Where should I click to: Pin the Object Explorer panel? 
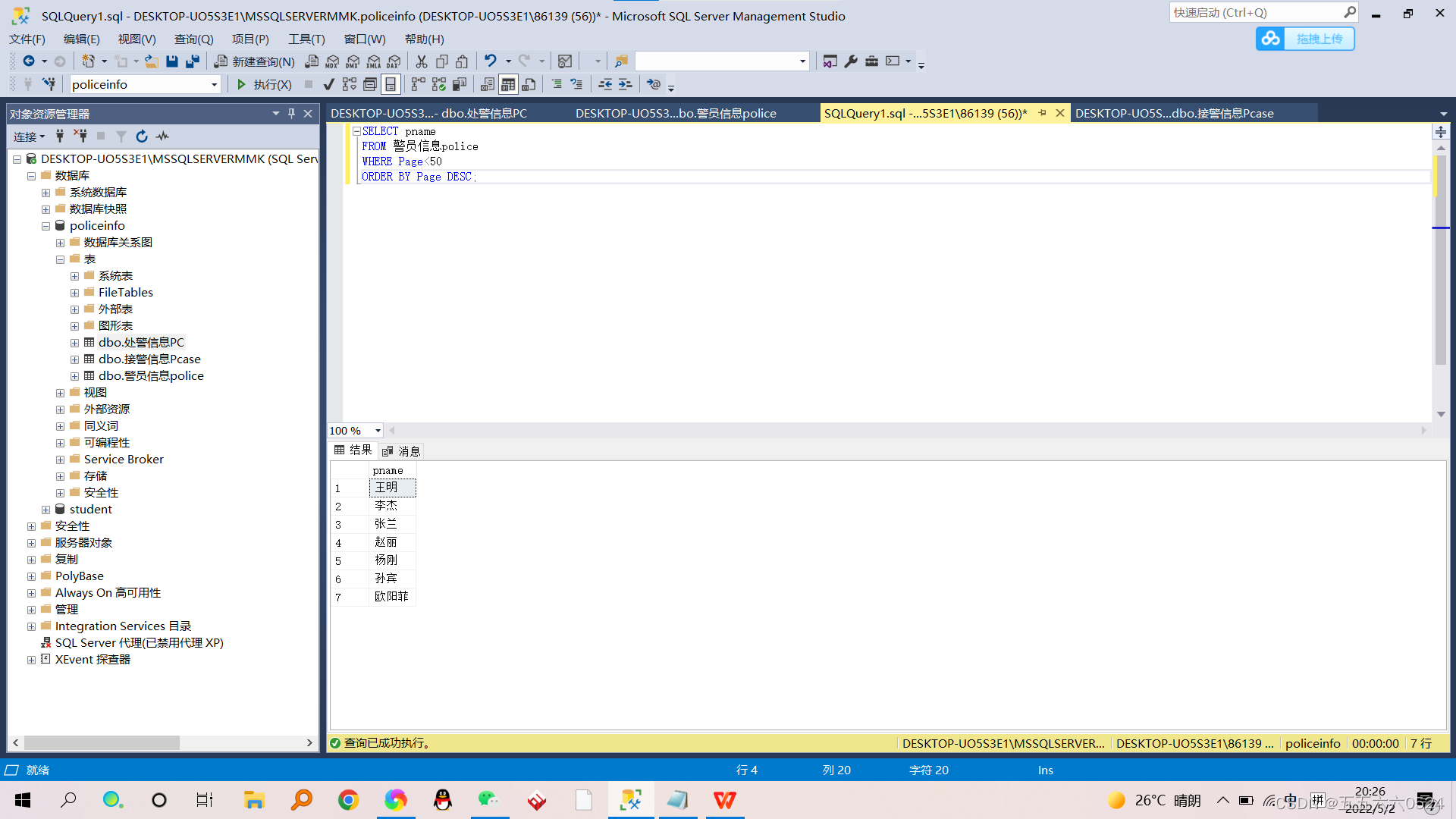tap(290, 113)
